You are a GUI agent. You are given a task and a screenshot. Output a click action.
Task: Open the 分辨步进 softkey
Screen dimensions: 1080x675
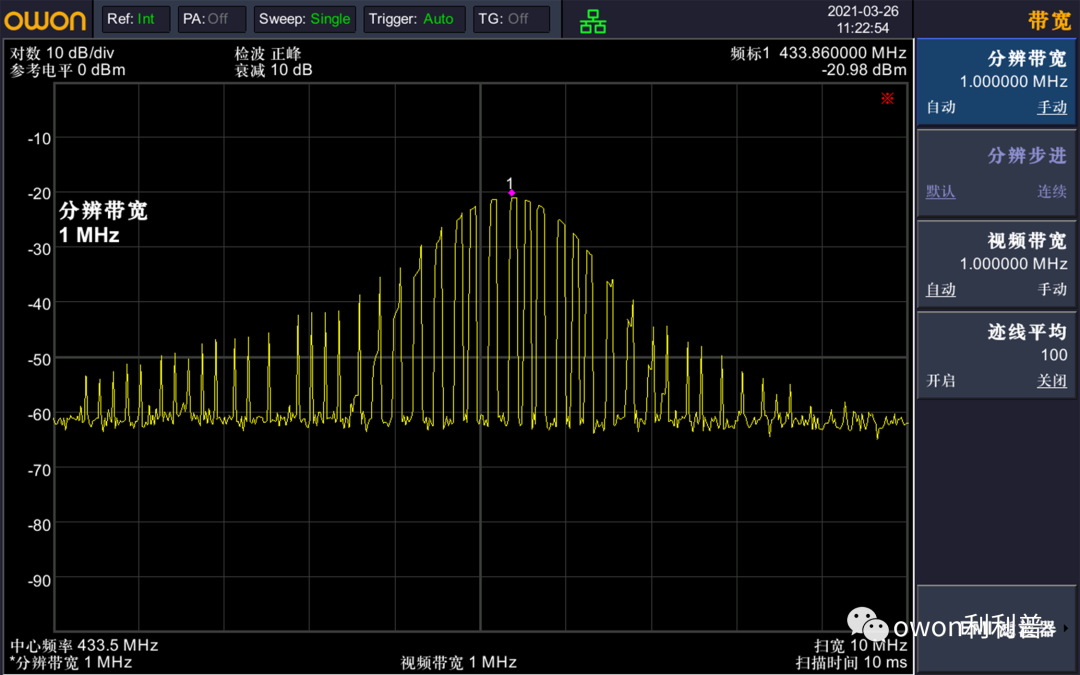coord(996,174)
